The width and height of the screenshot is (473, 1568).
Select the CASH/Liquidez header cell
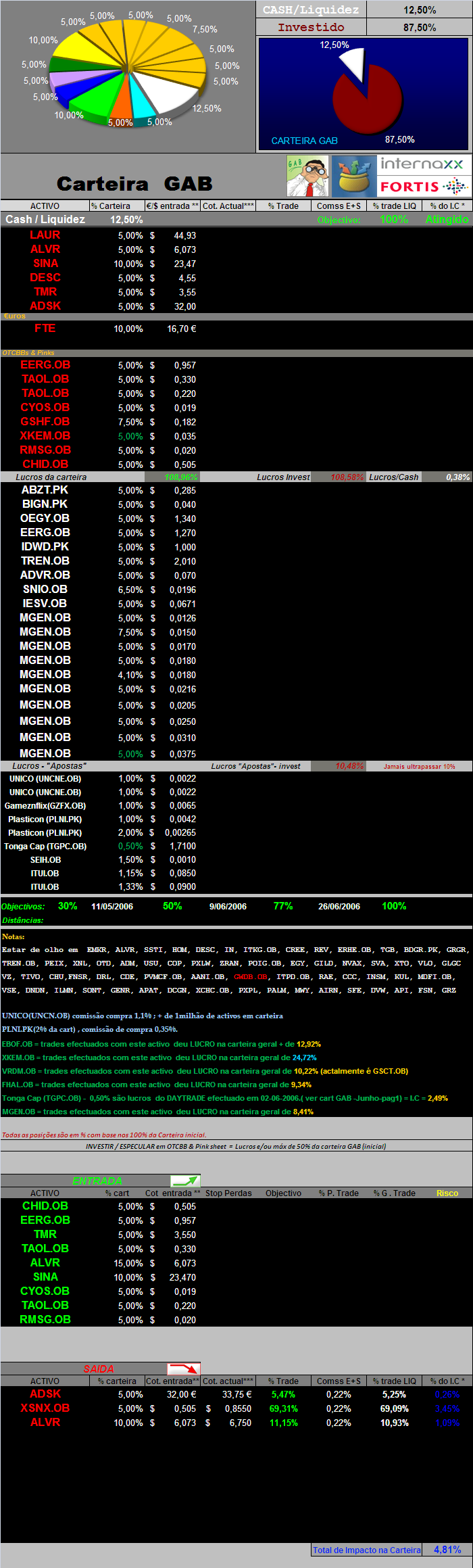point(311,9)
